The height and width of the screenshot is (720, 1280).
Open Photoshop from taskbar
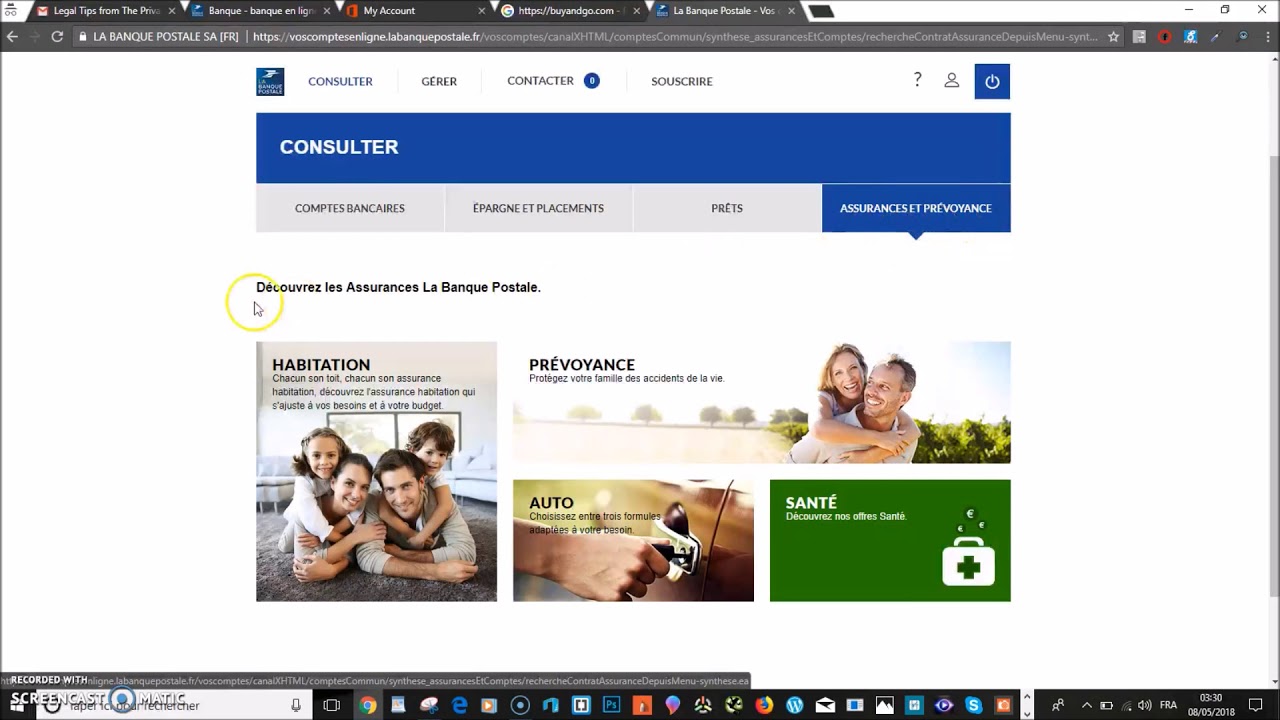click(611, 705)
